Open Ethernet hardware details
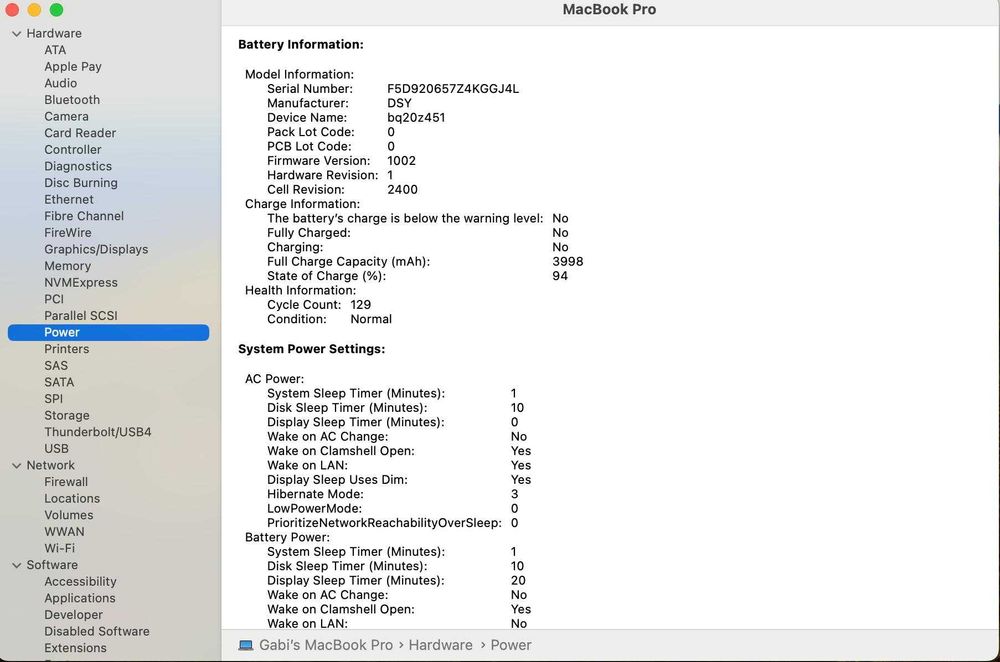 click(69, 199)
